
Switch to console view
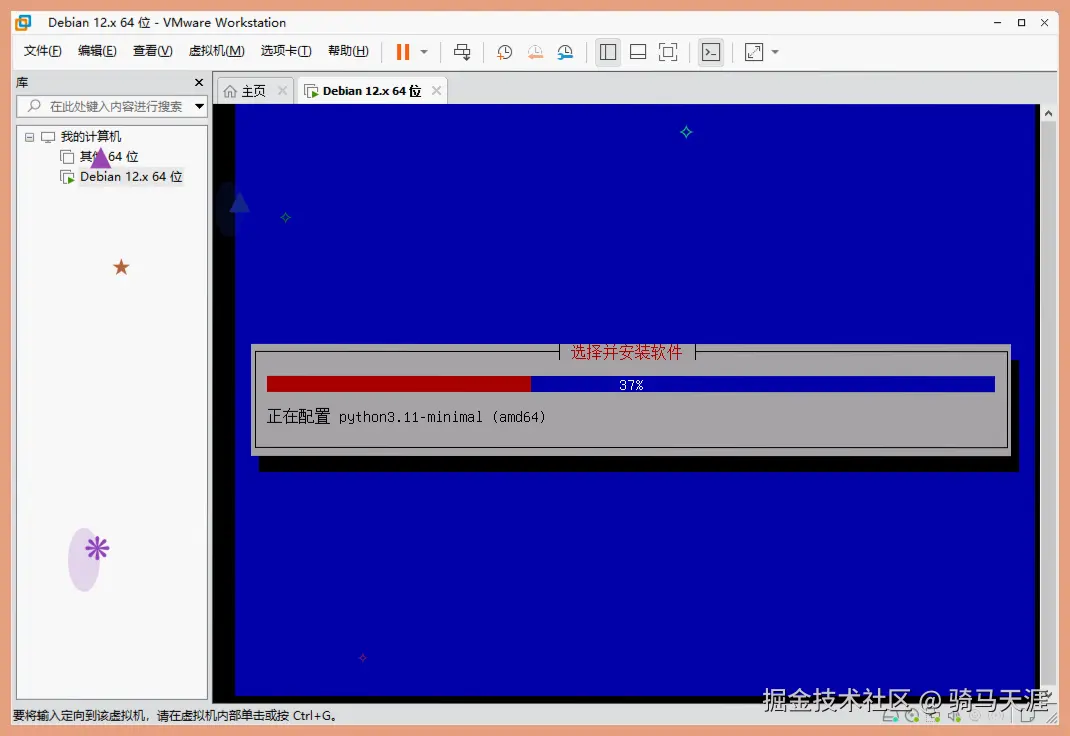(711, 52)
